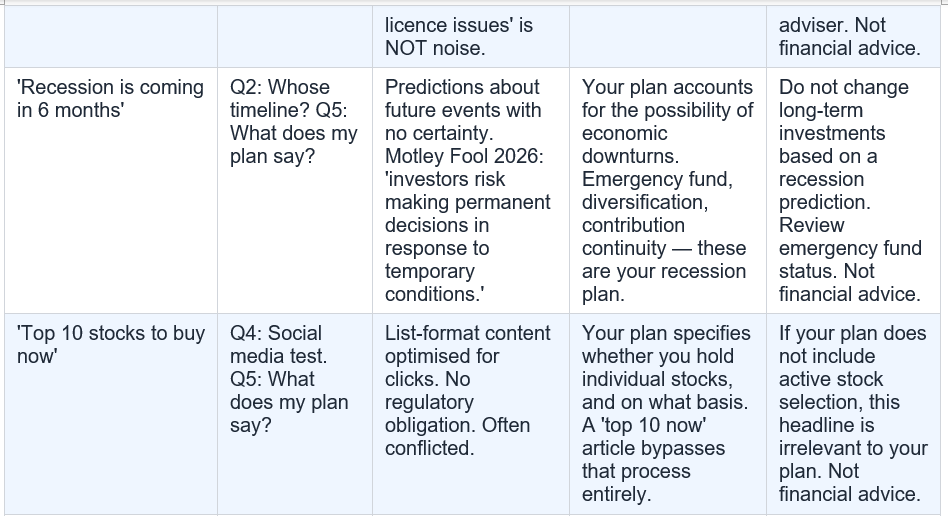The height and width of the screenshot is (516, 948).
Task: Place cursor on 'Emergency fund, diversification' text
Action: (657, 191)
